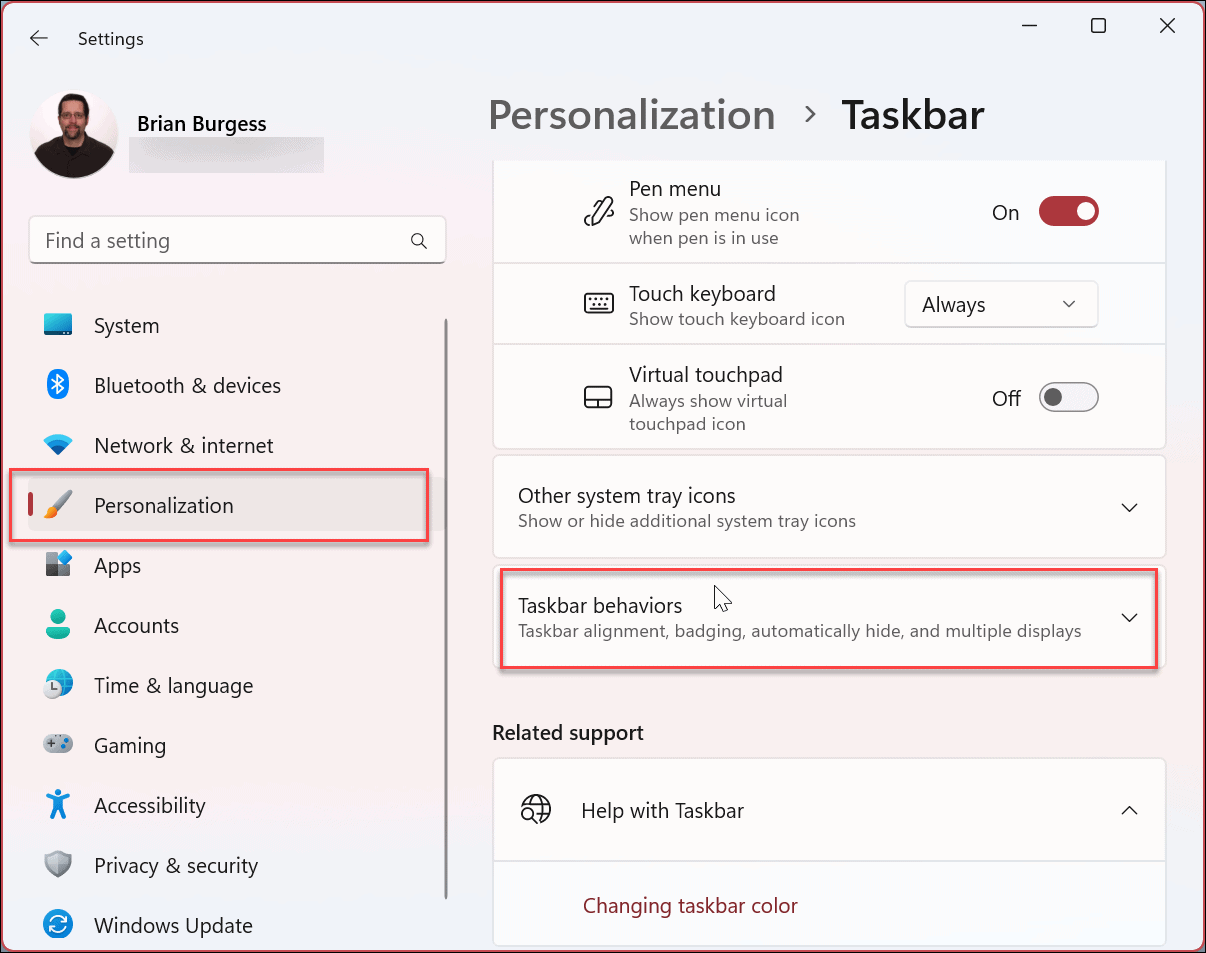Click the Changing taskbar color link

[690, 905]
